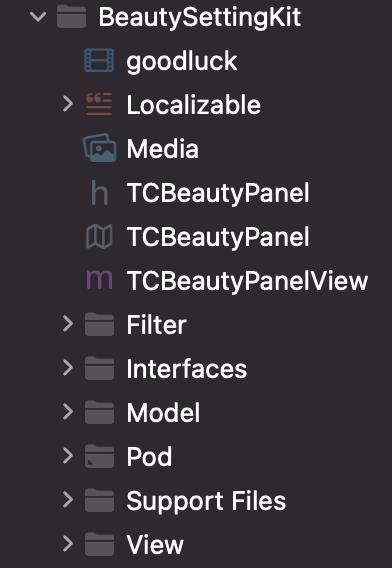392x568 pixels.
Task: Select the Interfaces folder label
Action: [x=187, y=369]
